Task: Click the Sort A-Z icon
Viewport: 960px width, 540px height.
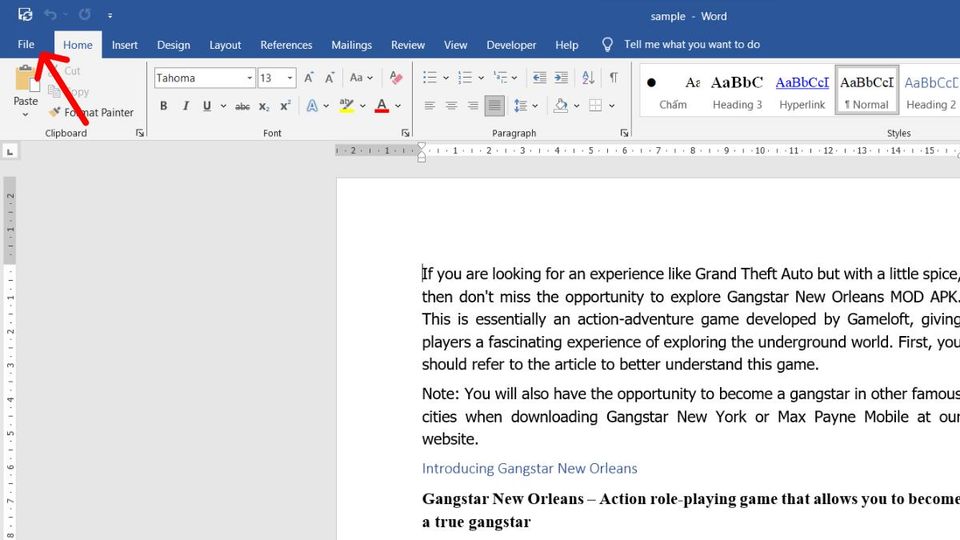Action: 588,78
